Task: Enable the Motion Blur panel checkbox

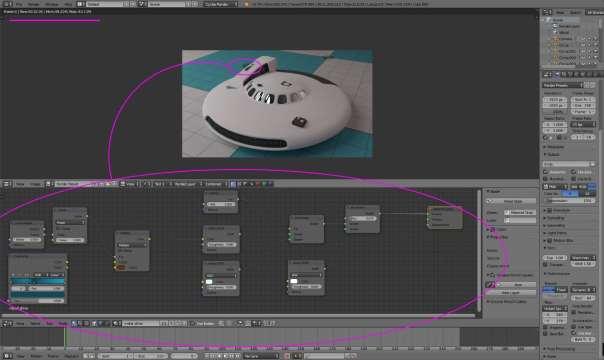Action: click(550, 240)
